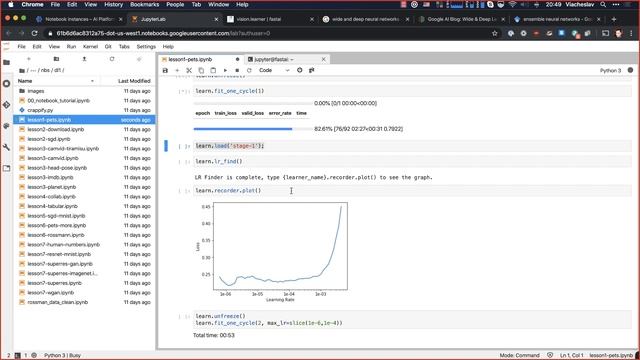Open a new Chrome tab
This screenshot has width=640, height=360.
click(613, 19)
